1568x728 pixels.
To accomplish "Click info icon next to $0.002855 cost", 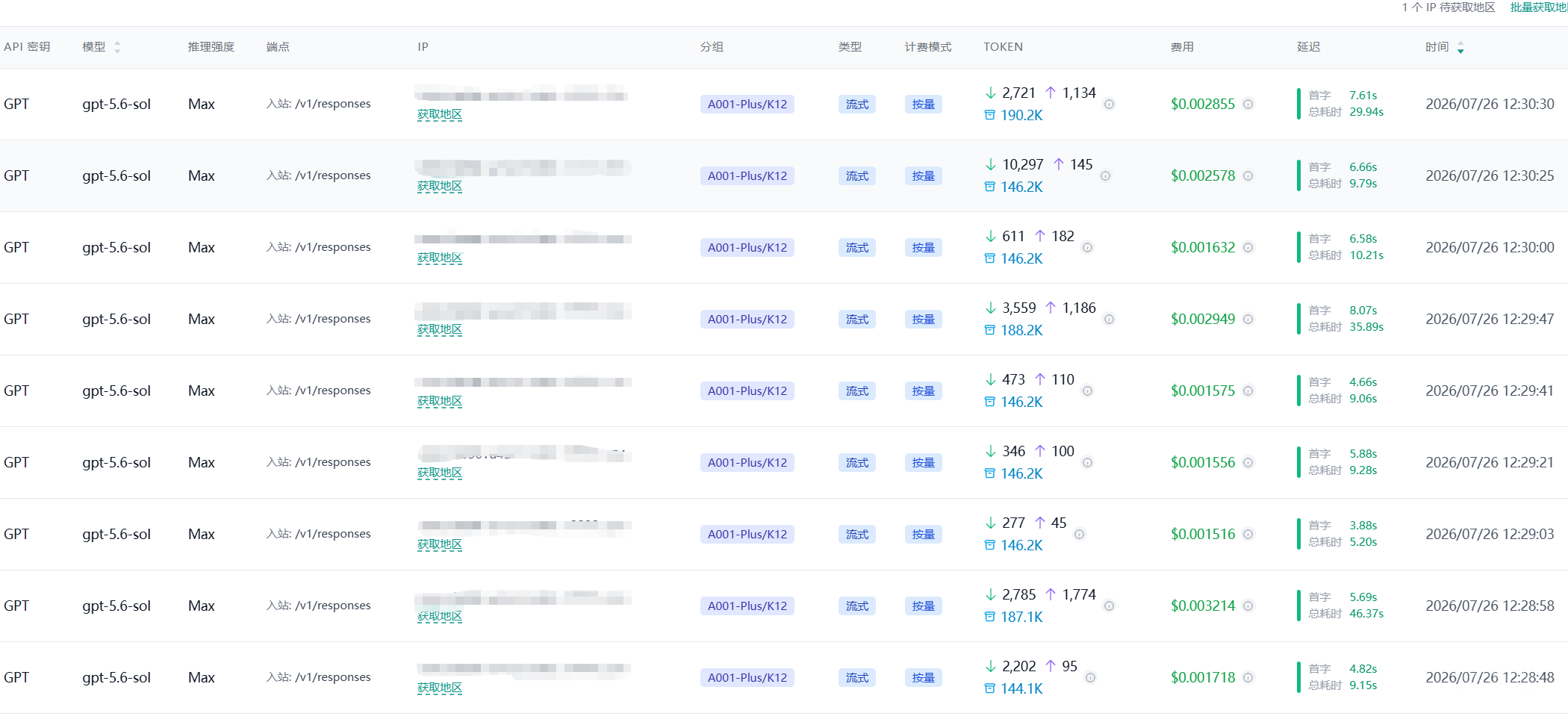I will (x=1248, y=105).
